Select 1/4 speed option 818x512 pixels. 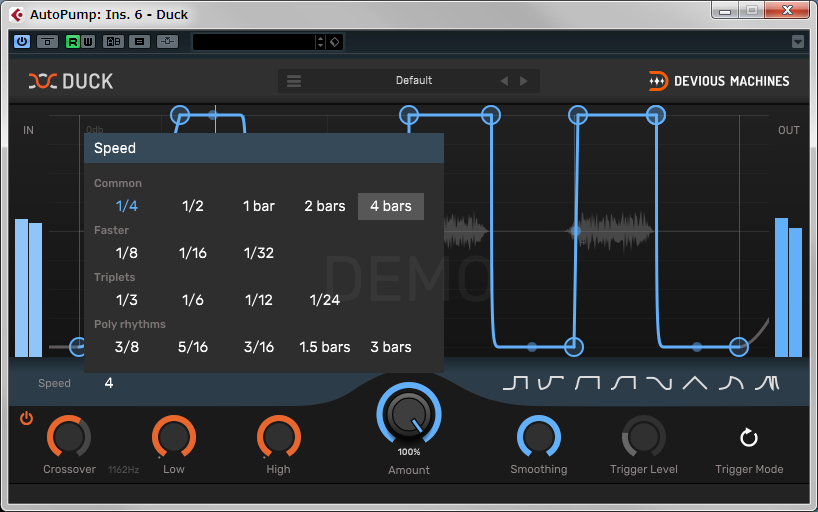[127, 206]
